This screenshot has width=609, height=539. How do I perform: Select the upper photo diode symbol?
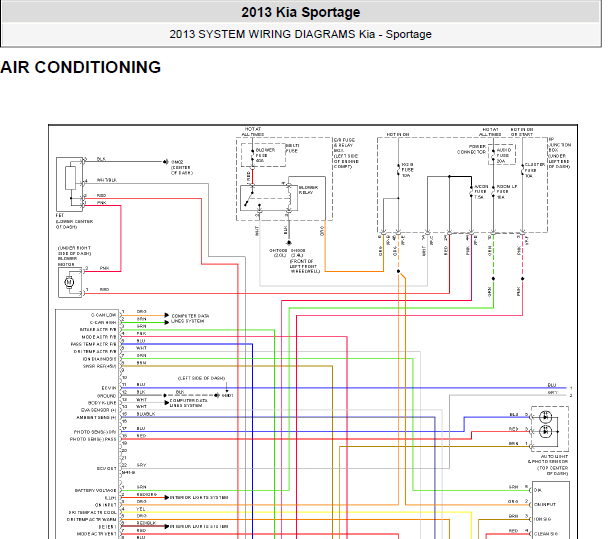(546, 417)
